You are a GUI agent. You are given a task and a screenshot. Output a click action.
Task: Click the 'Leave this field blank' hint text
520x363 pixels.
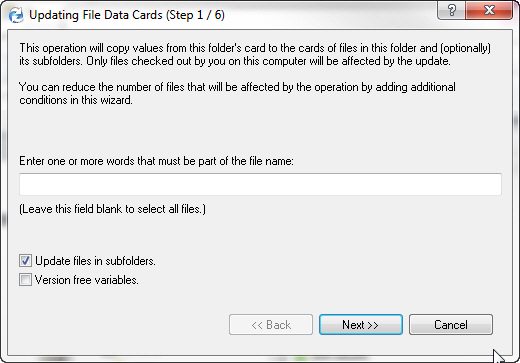coord(113,209)
